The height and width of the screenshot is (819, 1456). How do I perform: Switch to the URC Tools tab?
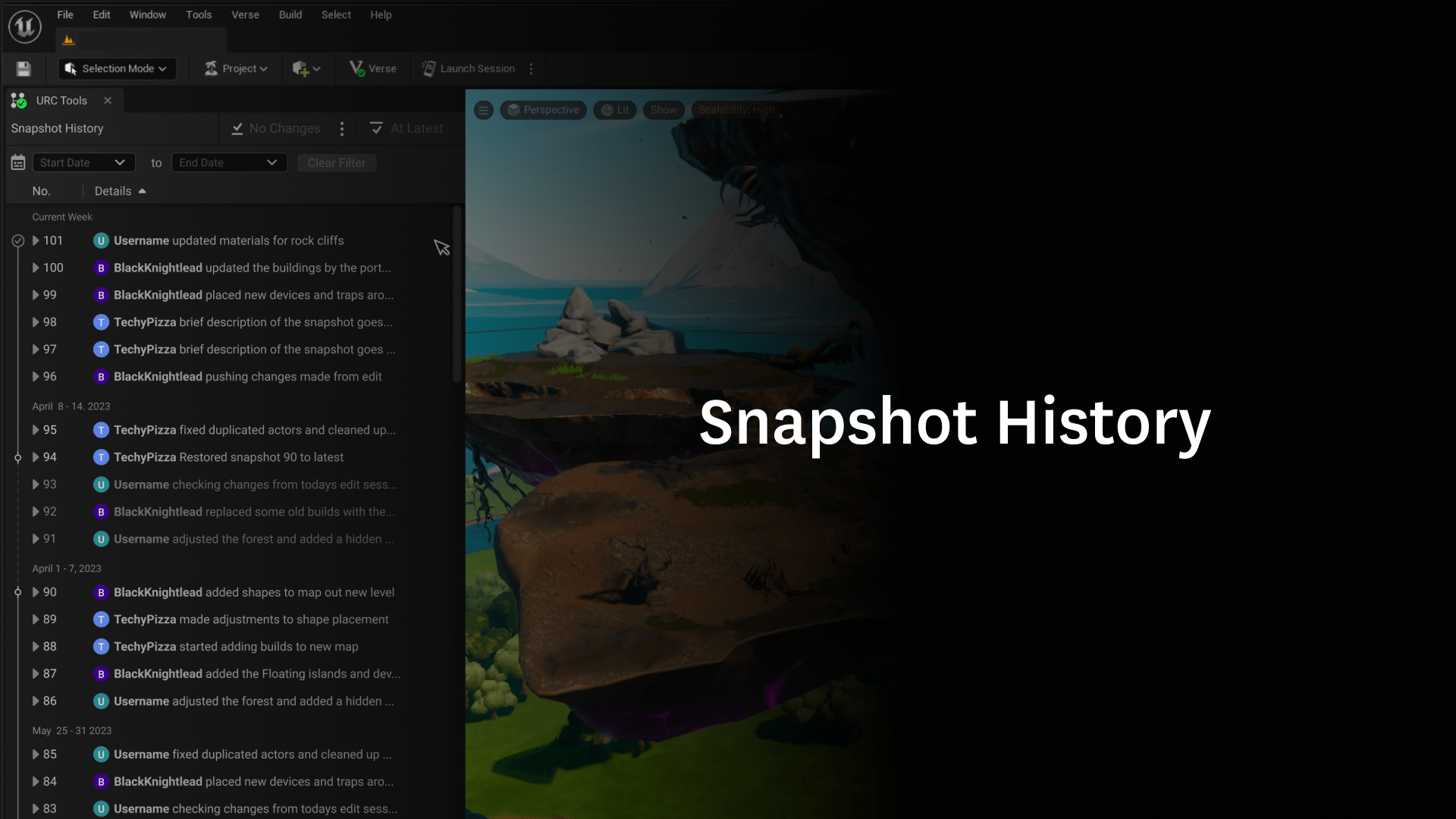pyautogui.click(x=61, y=101)
